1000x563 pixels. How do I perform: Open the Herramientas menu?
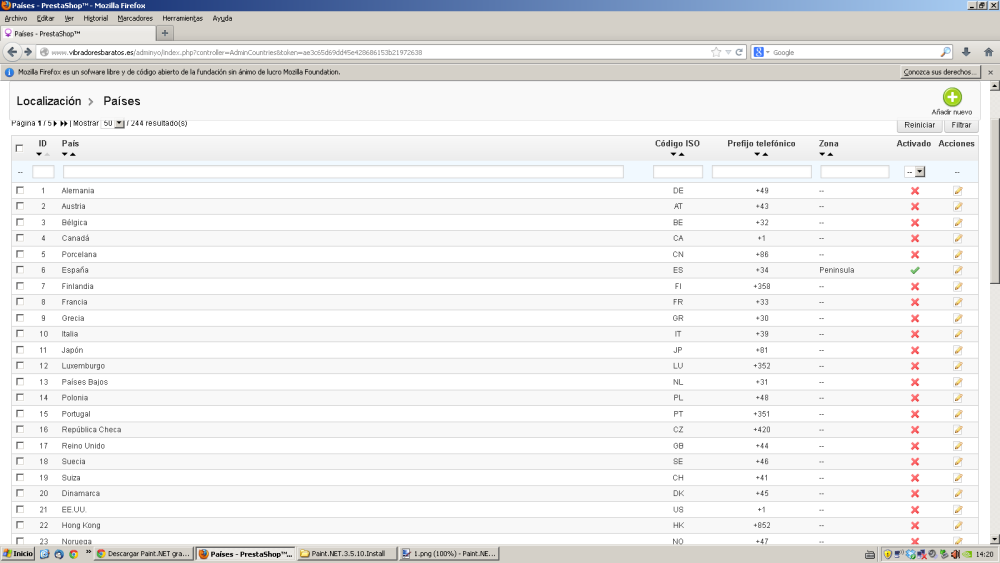coord(182,18)
